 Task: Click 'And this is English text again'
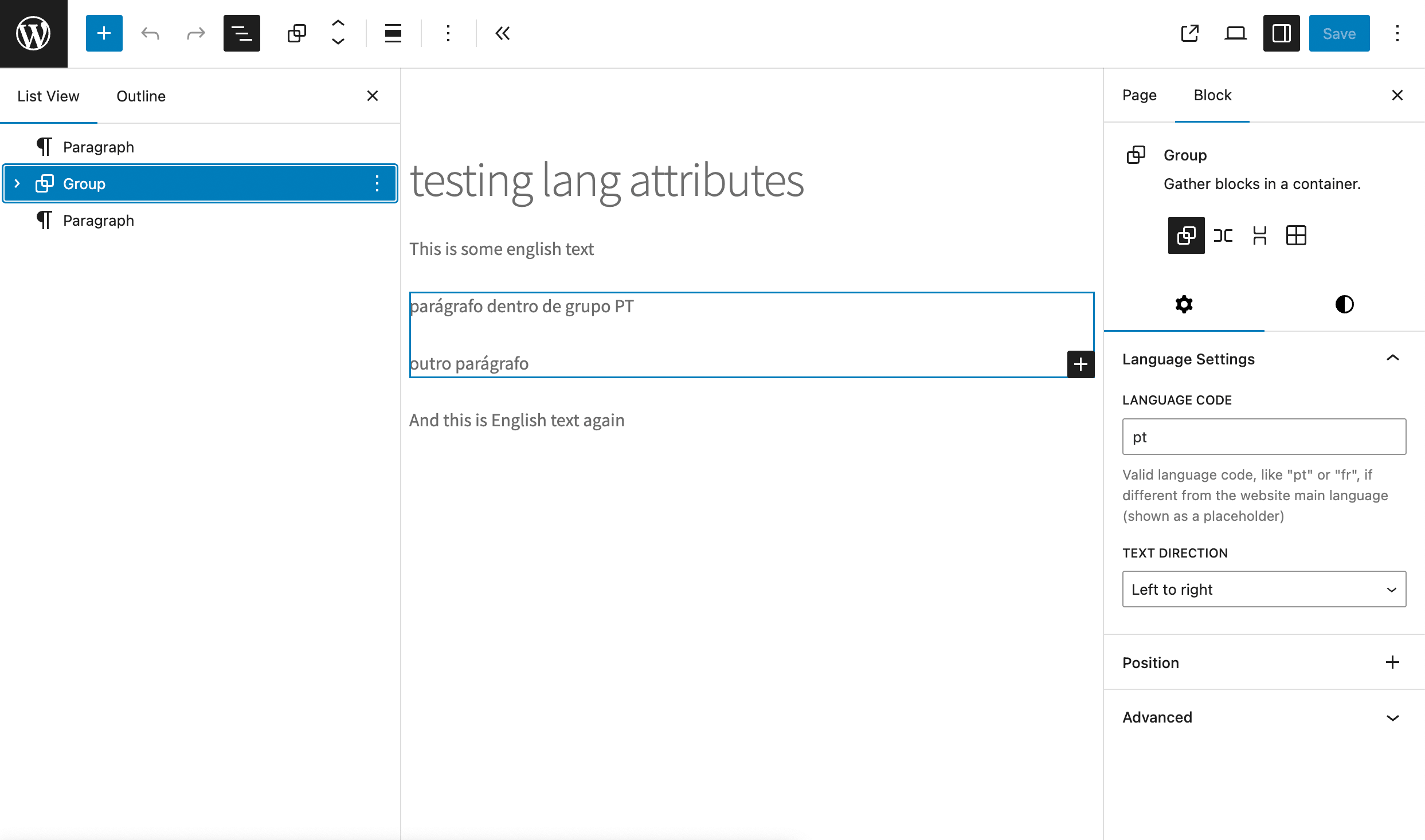pyautogui.click(x=516, y=420)
